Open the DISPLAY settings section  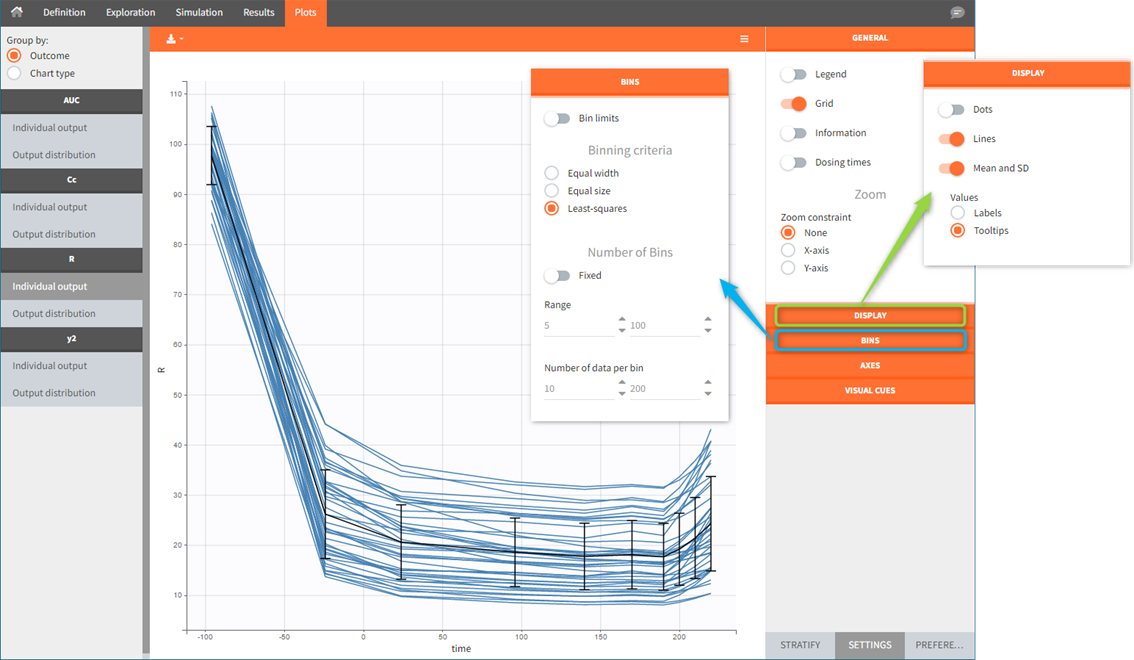869,316
